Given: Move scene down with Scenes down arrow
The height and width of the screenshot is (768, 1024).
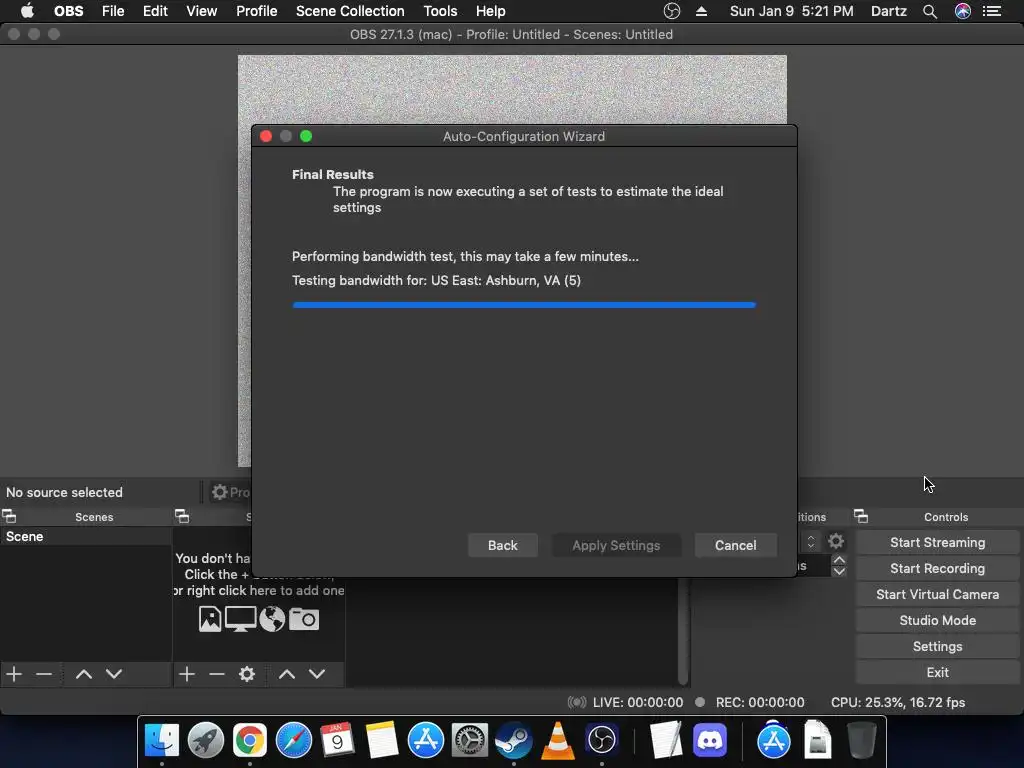Looking at the screenshot, I should tap(114, 674).
